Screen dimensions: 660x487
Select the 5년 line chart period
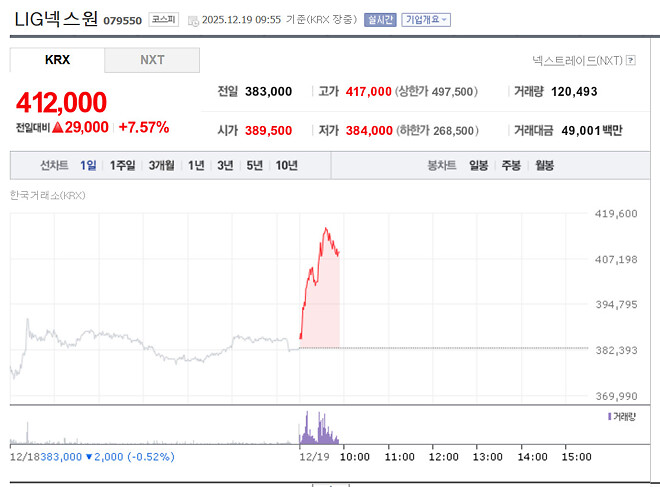[x=255, y=165]
